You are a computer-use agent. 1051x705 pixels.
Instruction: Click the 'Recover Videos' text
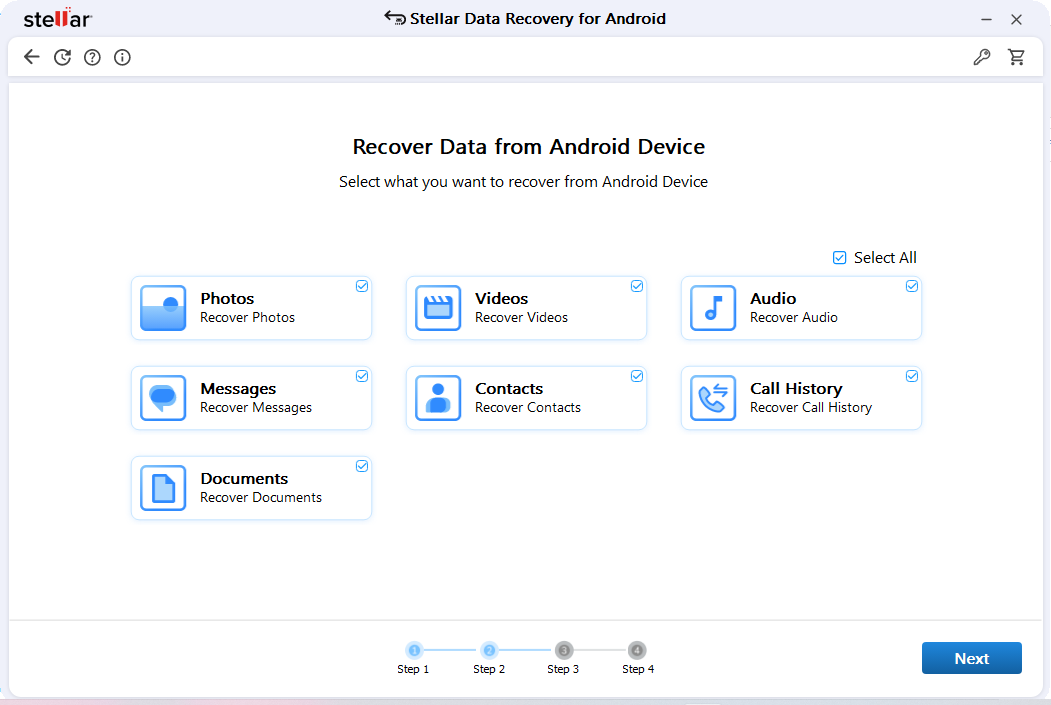click(x=521, y=318)
